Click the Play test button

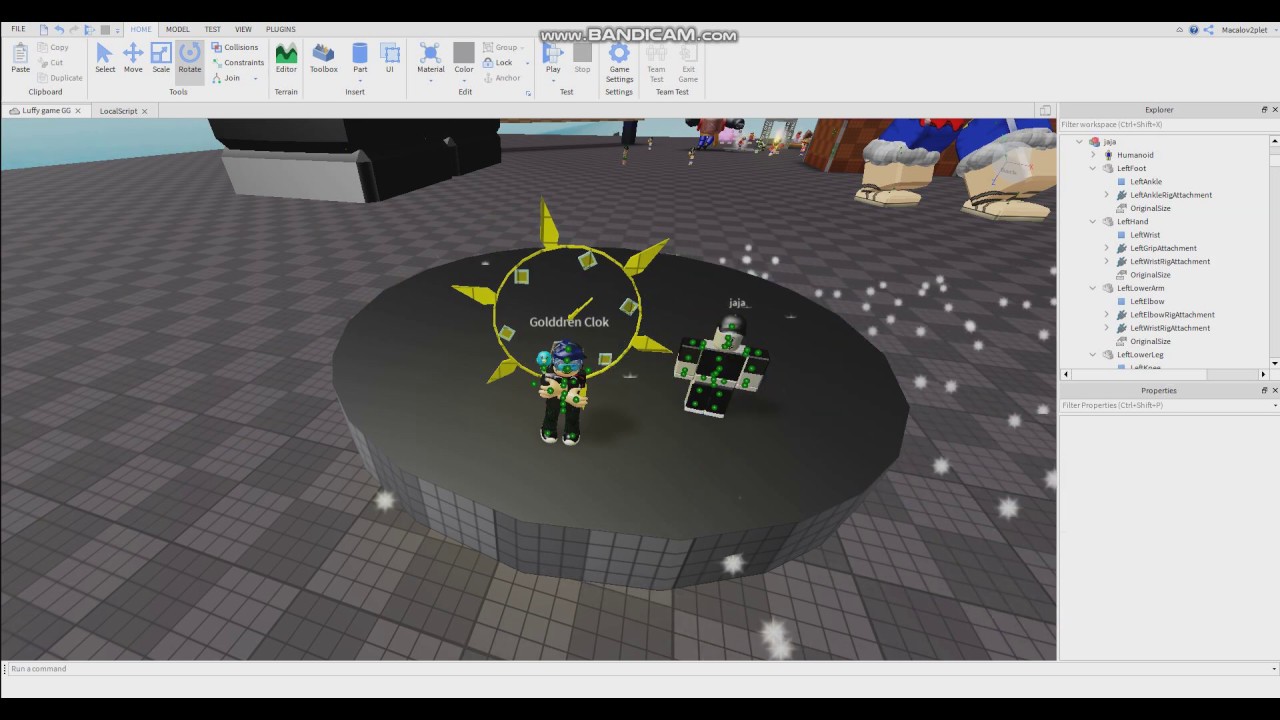[553, 58]
